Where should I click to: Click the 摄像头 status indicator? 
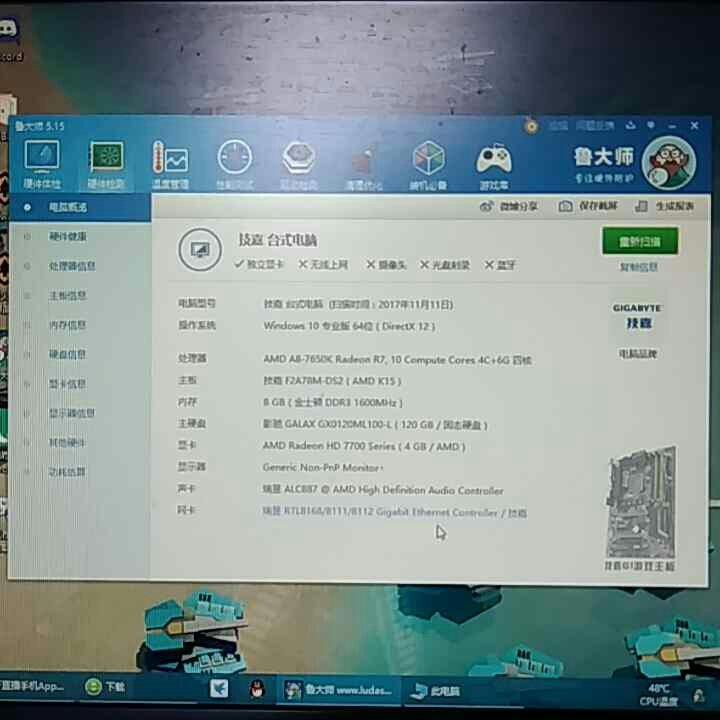point(386,265)
